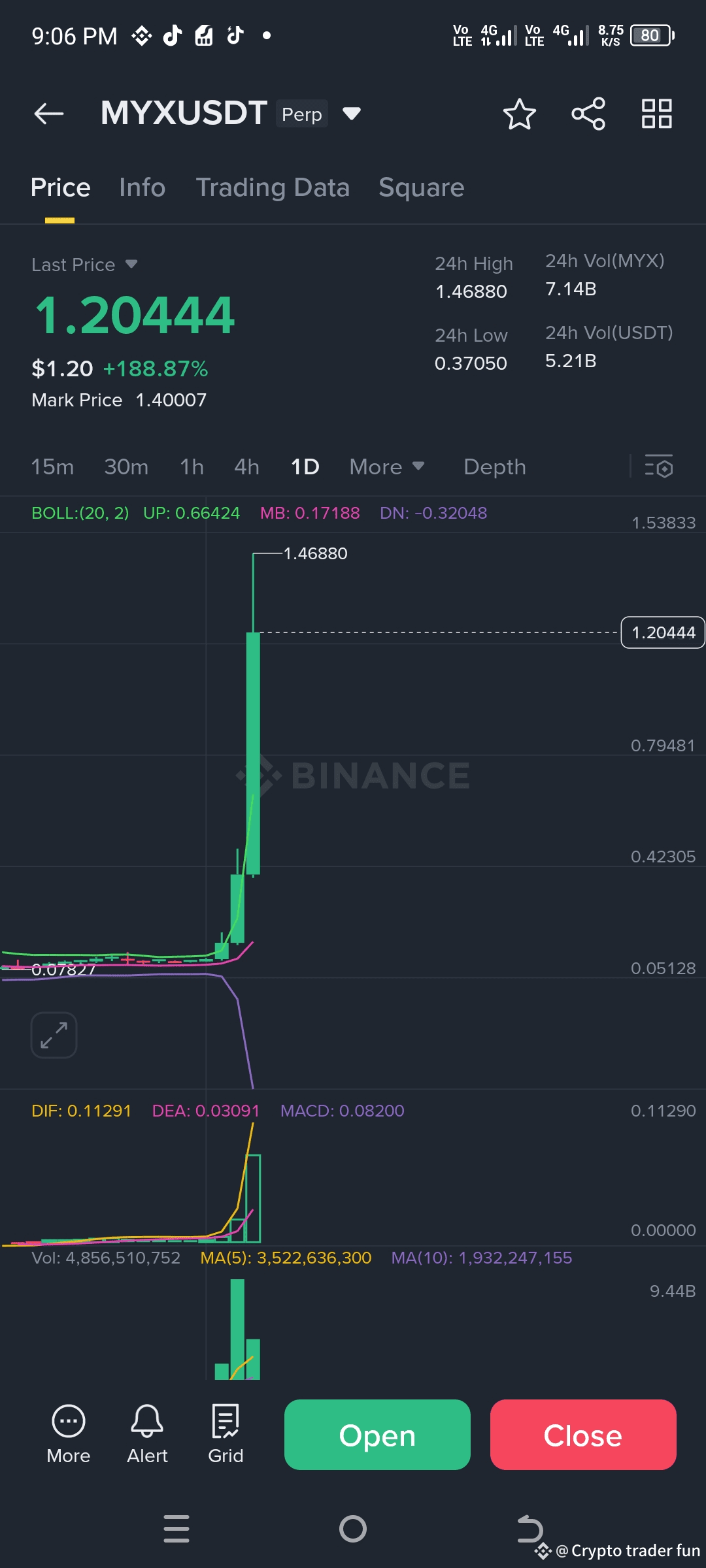
Task: Tap the battery indicator in status bar
Action: click(652, 35)
